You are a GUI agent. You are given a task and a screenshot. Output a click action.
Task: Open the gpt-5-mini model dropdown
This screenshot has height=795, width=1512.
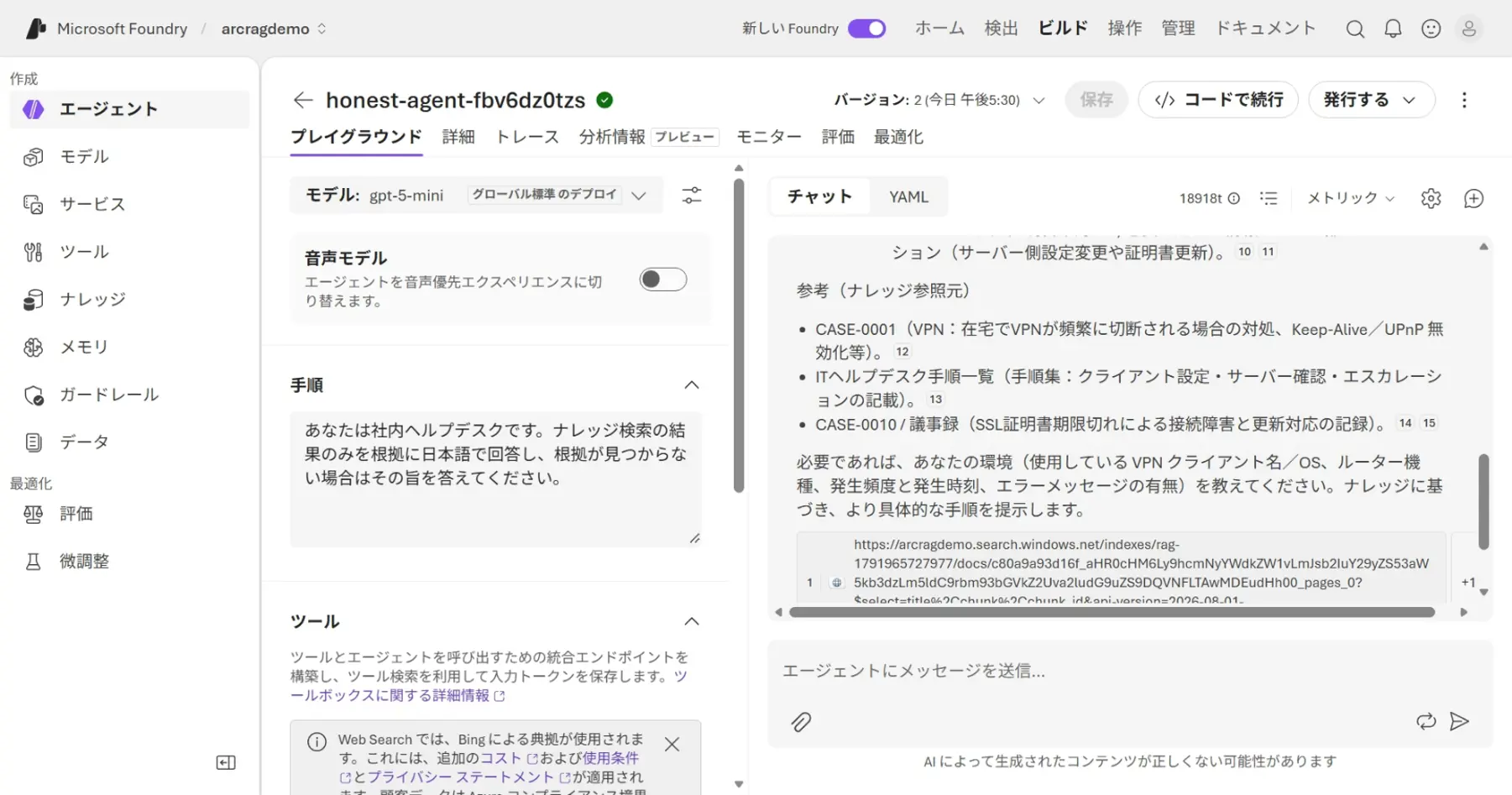[476, 195]
